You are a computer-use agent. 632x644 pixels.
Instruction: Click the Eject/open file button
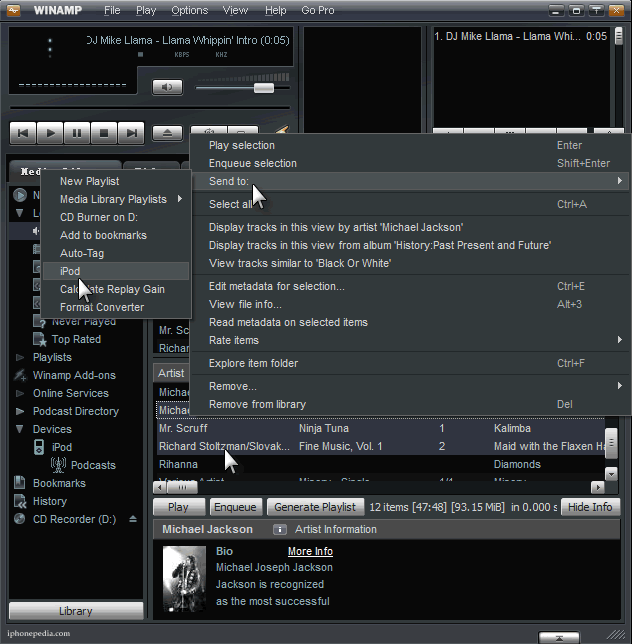click(x=167, y=132)
